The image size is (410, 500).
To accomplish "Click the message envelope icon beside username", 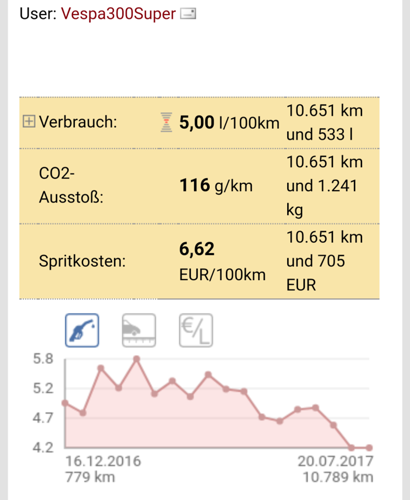I will click(x=188, y=14).
